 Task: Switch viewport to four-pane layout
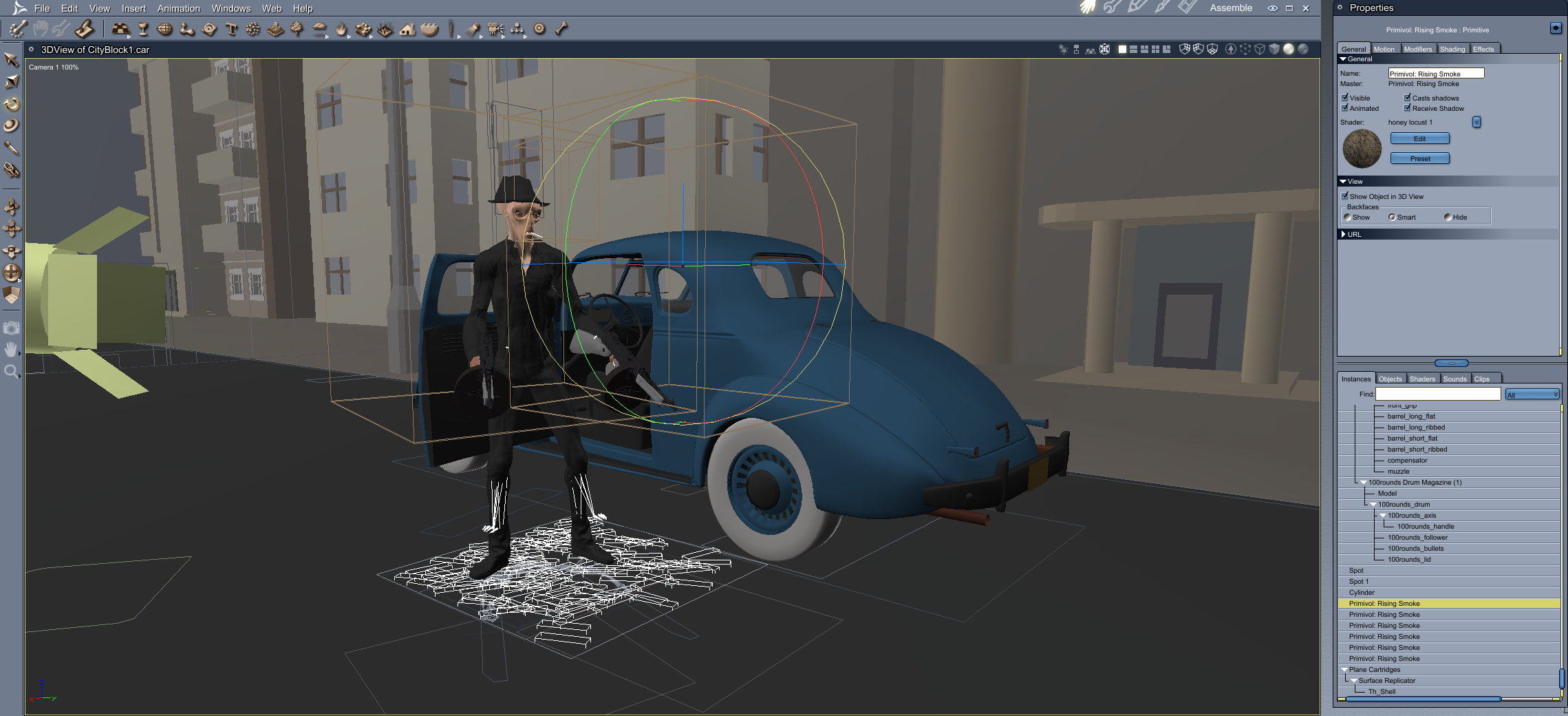(1155, 49)
